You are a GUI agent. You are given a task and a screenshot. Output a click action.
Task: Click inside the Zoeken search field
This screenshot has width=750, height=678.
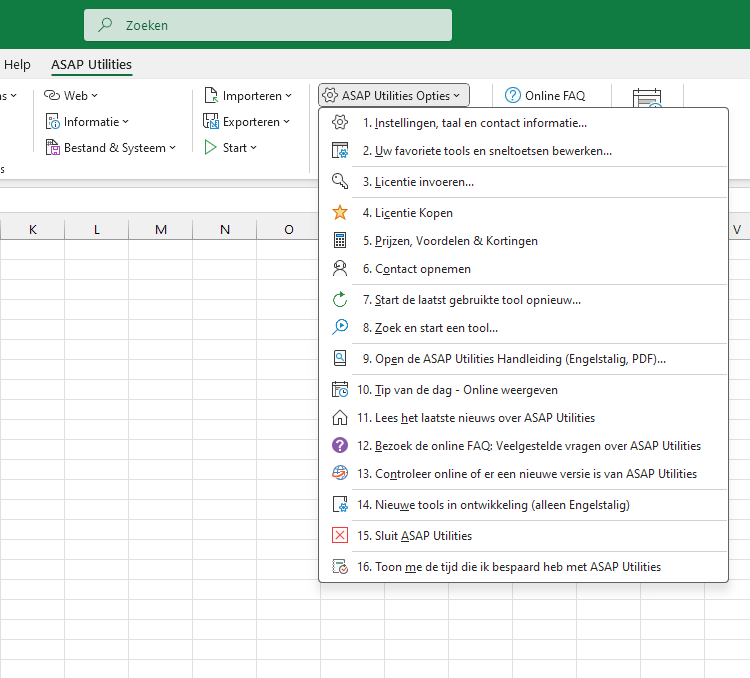268,25
